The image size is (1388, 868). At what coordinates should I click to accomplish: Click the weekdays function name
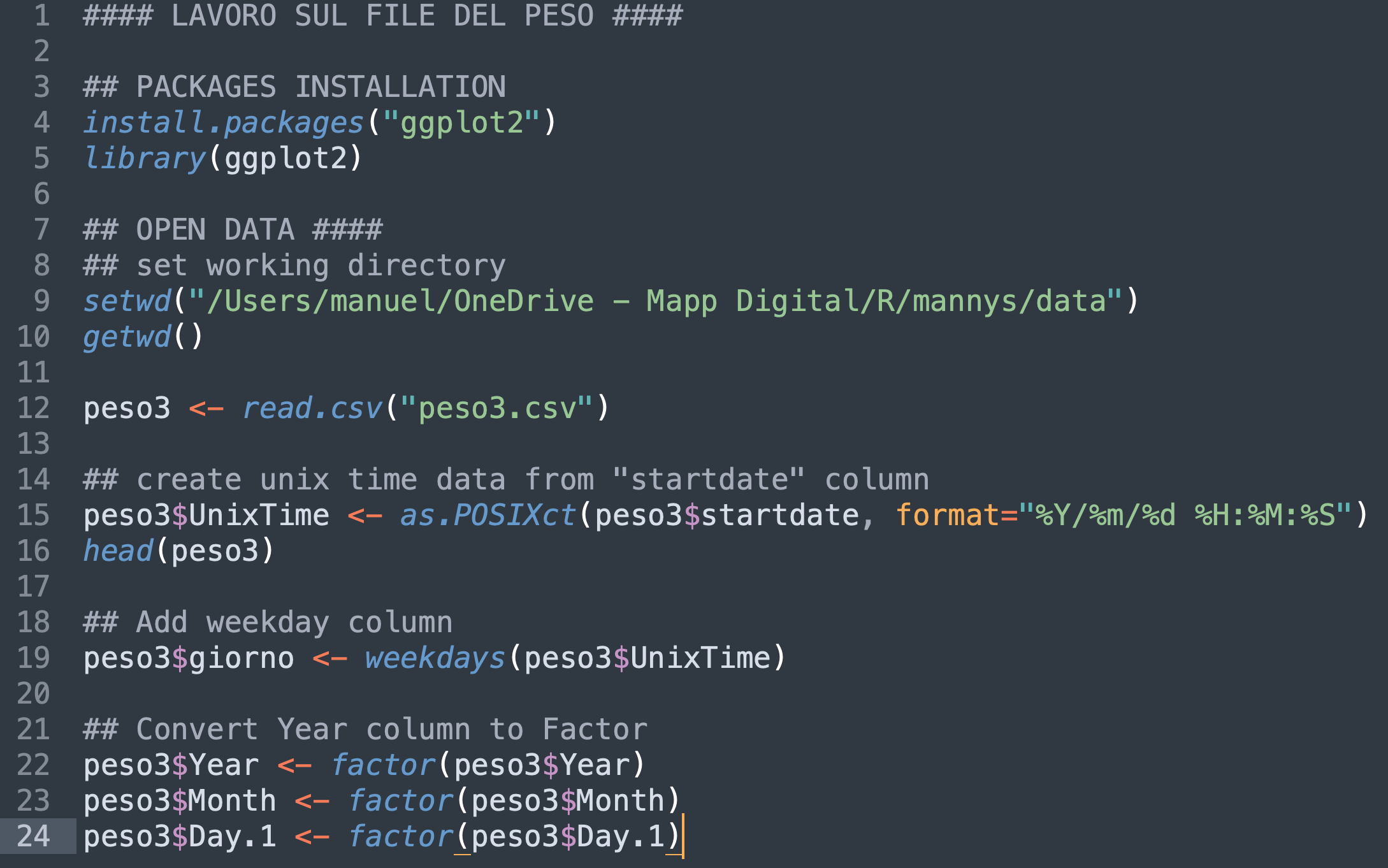pyautogui.click(x=435, y=658)
